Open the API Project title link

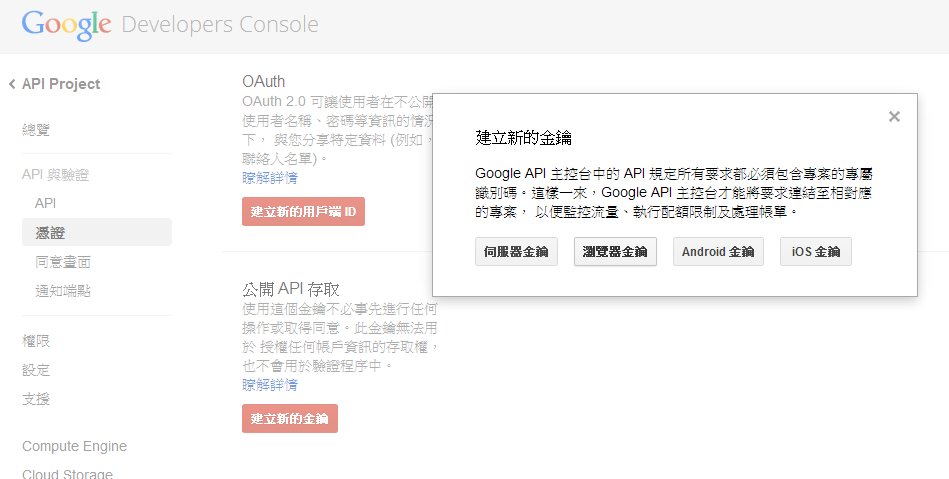61,84
